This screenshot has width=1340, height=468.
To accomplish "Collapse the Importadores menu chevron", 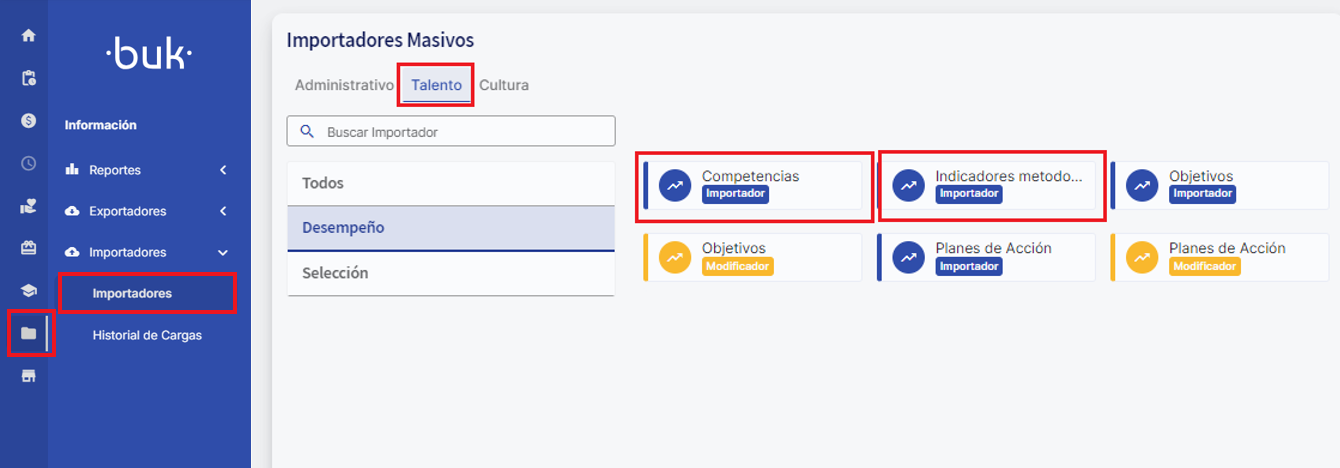I will coord(223,253).
